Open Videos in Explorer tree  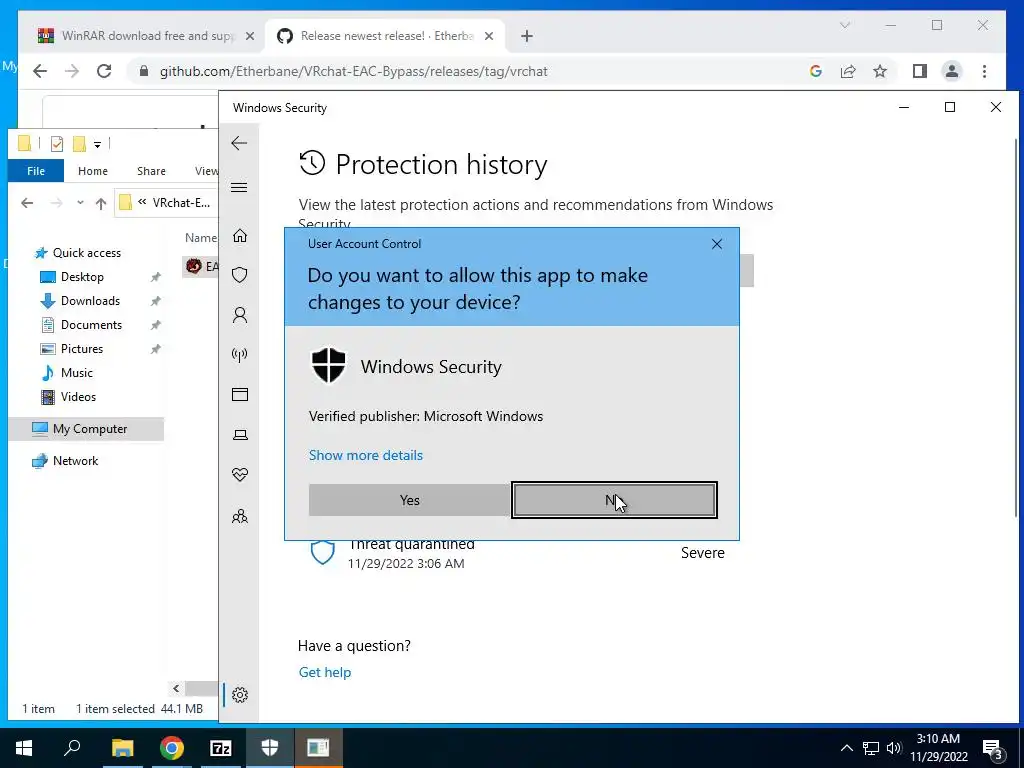tap(78, 397)
